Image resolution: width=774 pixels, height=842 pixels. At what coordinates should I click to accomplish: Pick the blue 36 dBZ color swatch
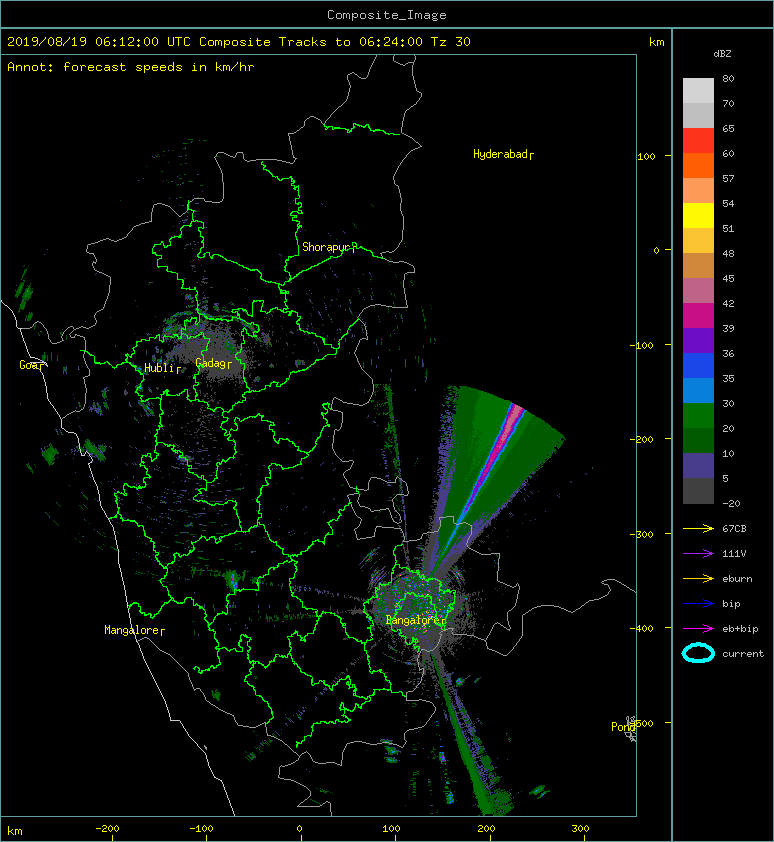pyautogui.click(x=698, y=365)
